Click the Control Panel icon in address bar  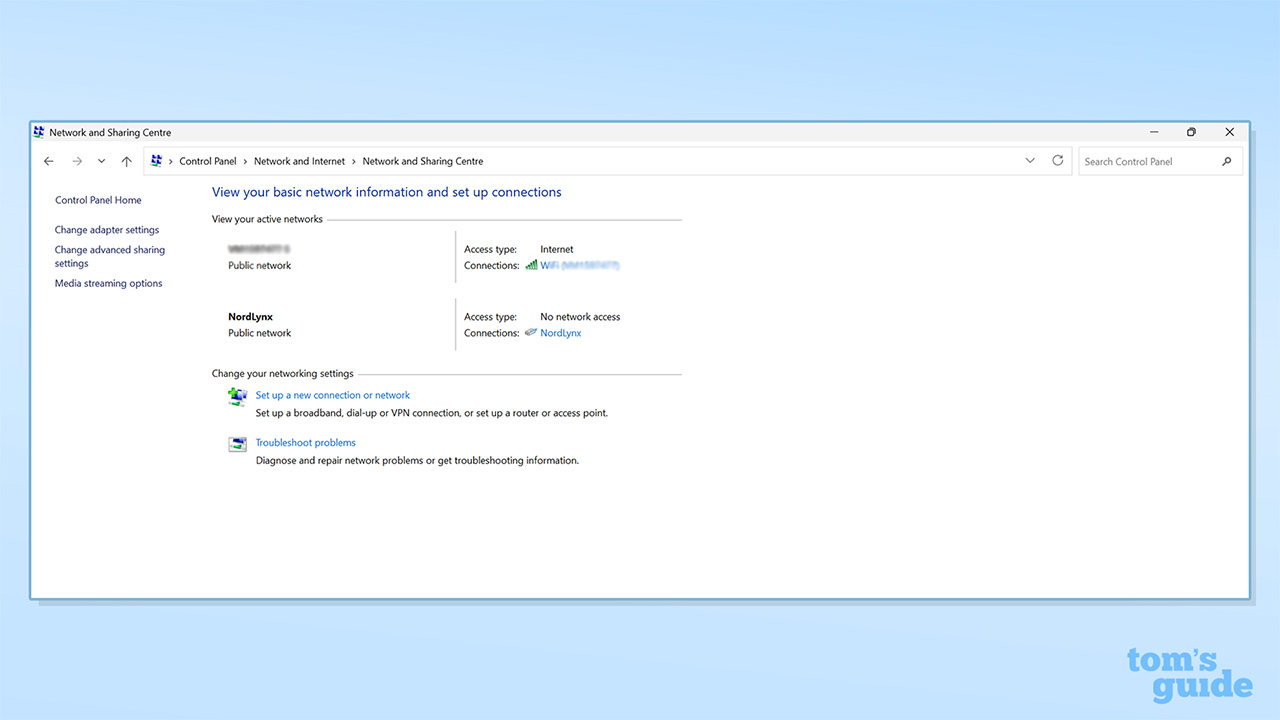[157, 161]
